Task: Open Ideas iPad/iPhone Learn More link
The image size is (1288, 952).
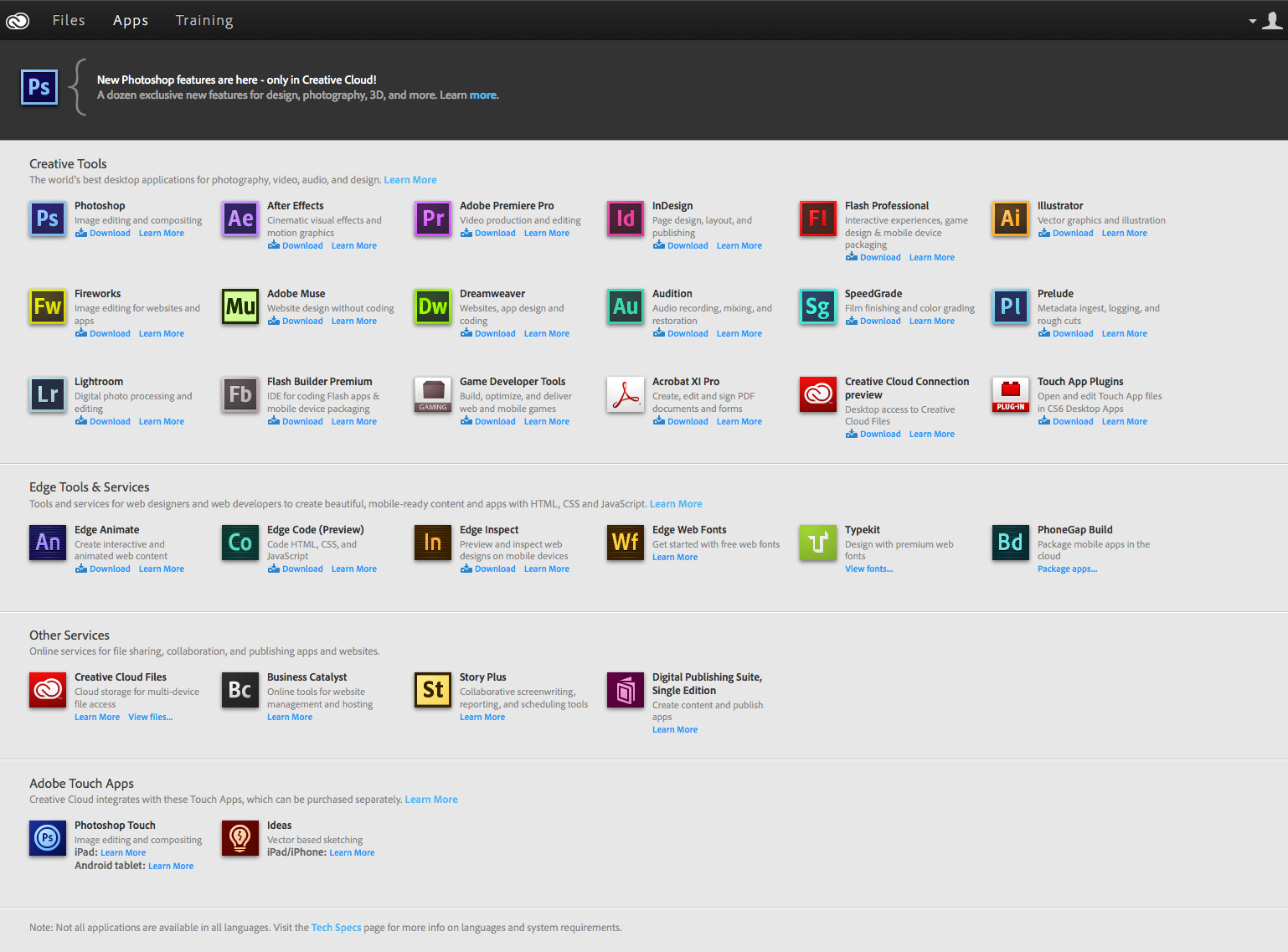Action: pos(352,853)
